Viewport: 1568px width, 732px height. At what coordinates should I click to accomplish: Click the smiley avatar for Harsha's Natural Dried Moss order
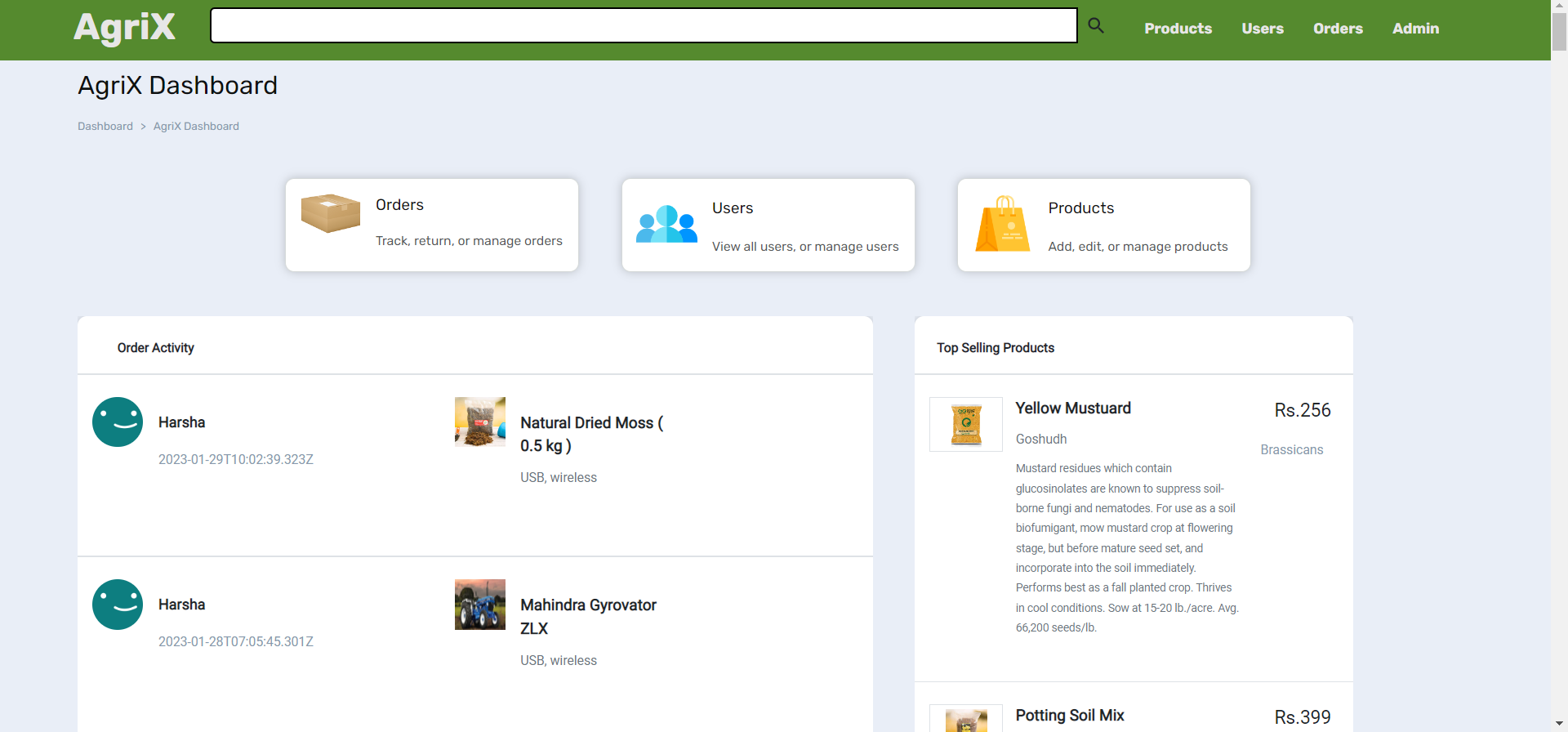tap(118, 422)
